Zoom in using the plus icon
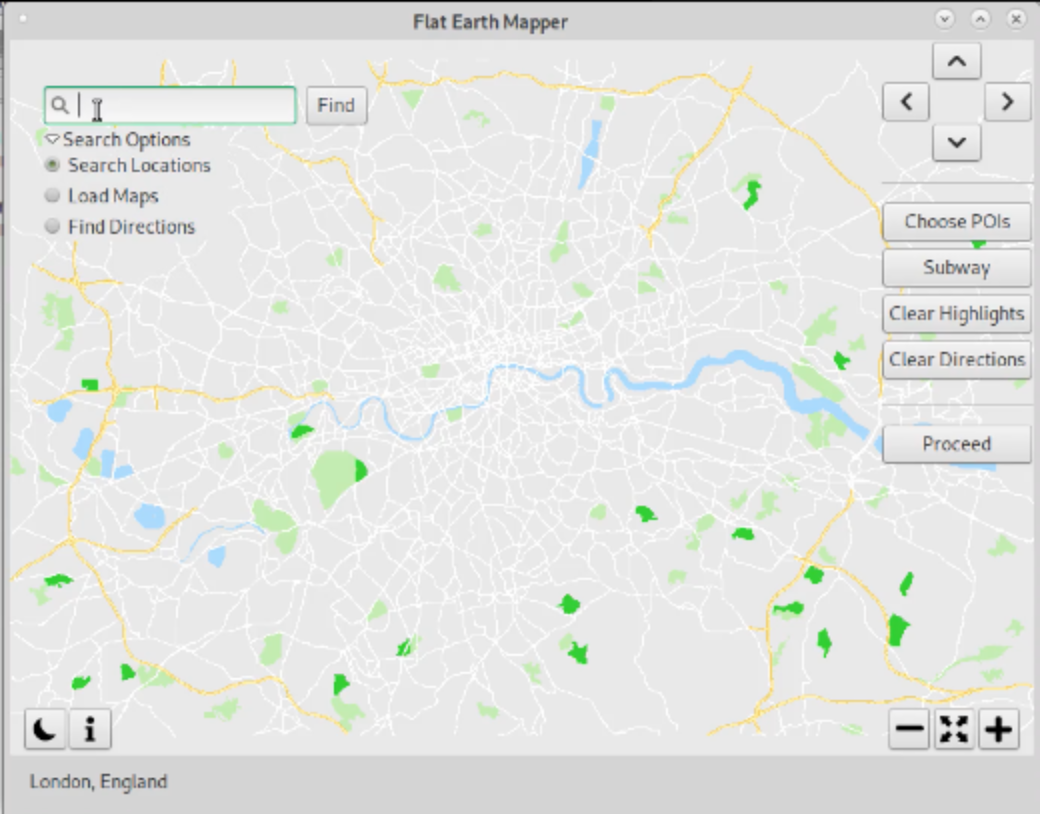 (x=997, y=729)
